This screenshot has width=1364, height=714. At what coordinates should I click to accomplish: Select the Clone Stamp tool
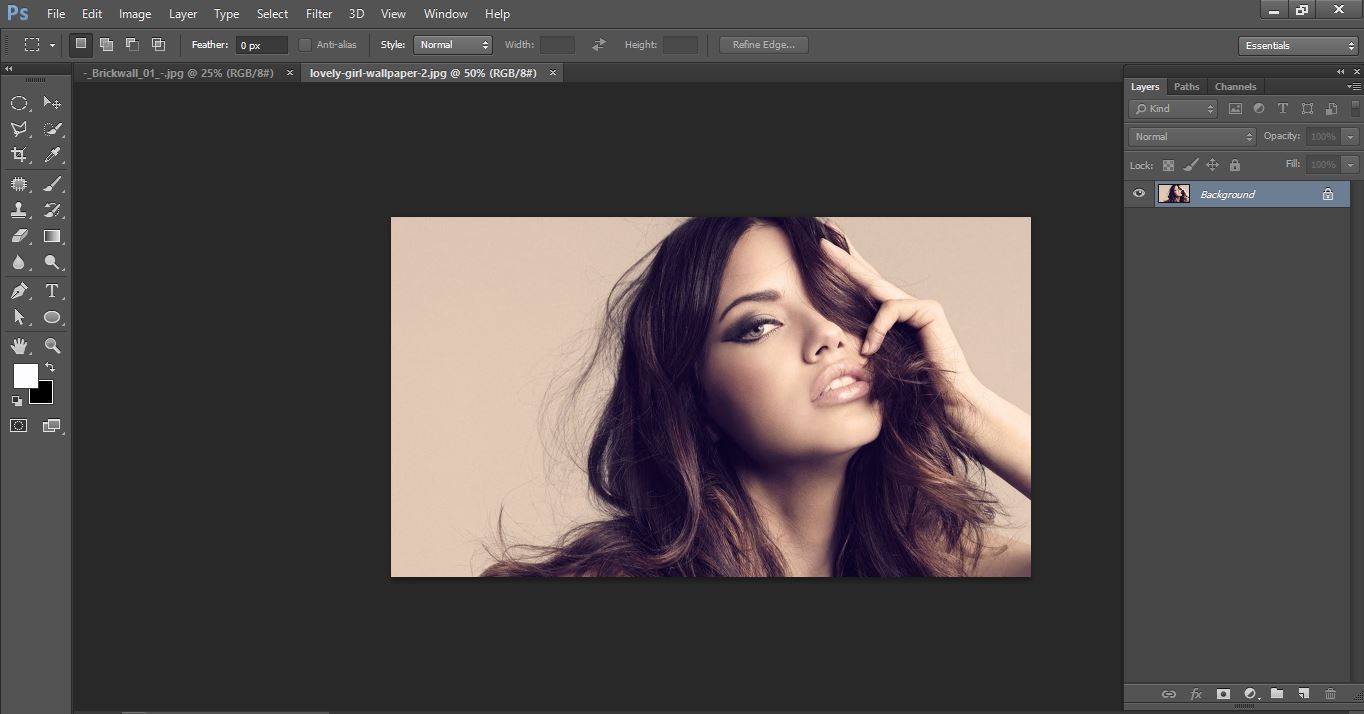pos(20,210)
